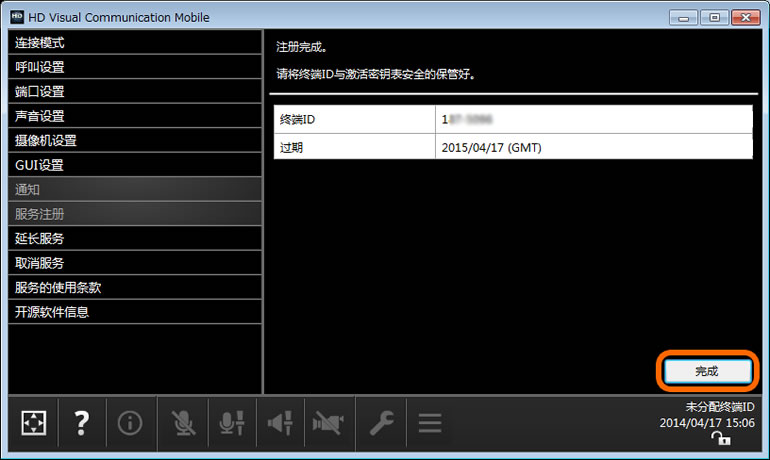Screen dimensions: 770x460
Task: Minimize the HD Visual Communication window
Action: pyautogui.click(x=683, y=18)
